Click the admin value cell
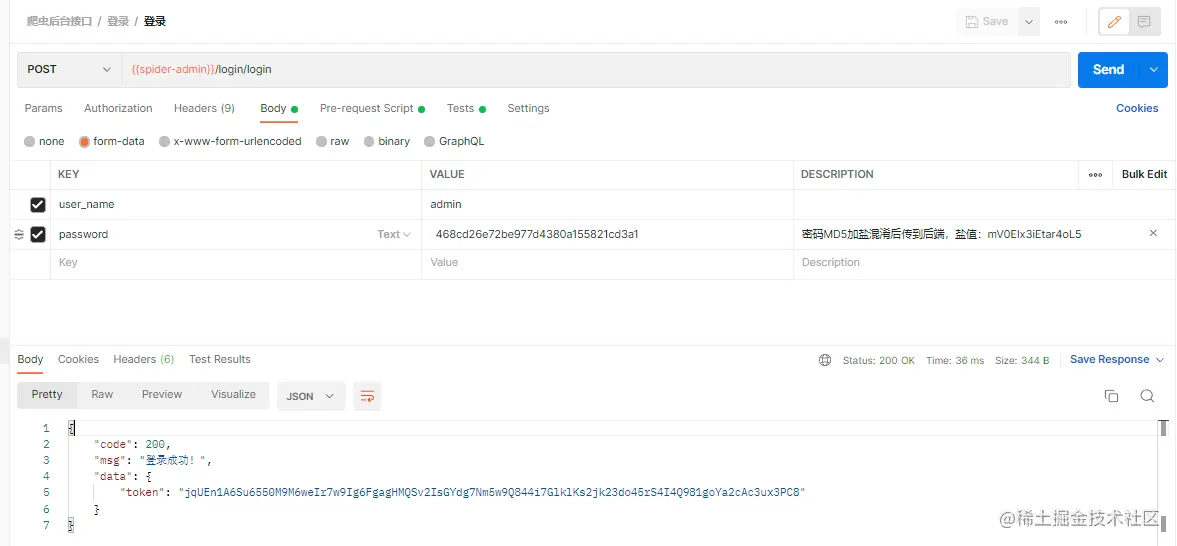This screenshot has width=1177, height=546. [x=607, y=204]
